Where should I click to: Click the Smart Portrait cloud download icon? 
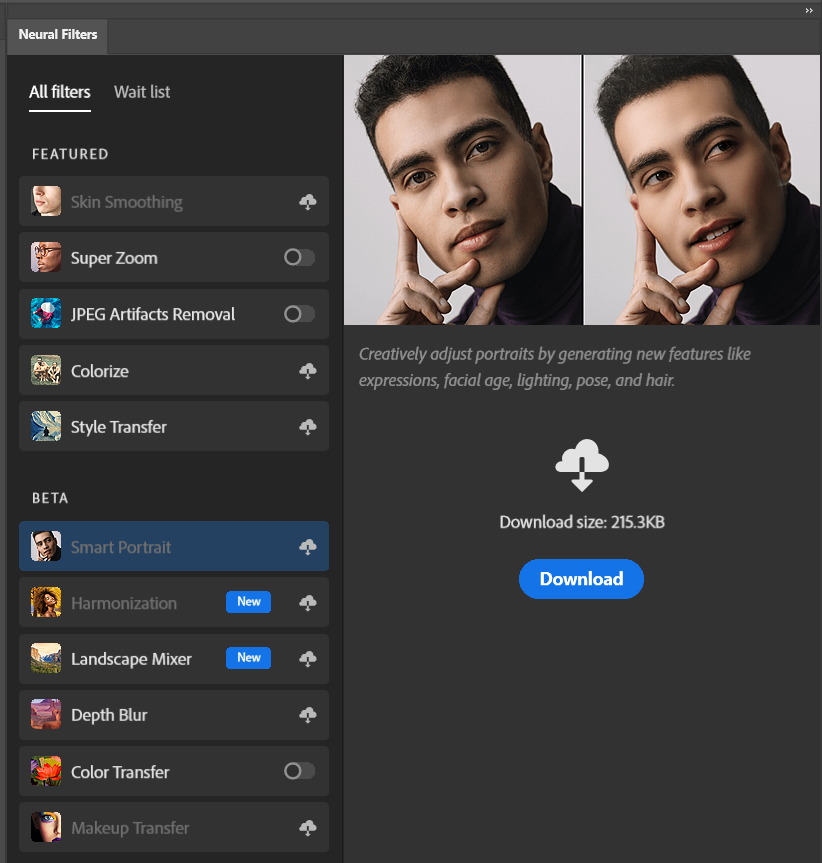point(308,547)
